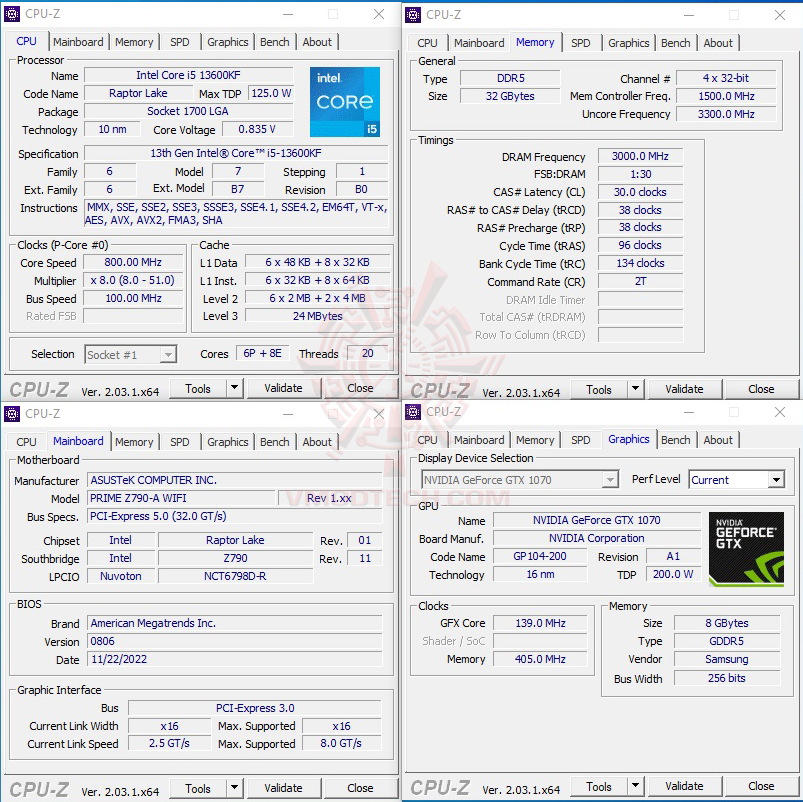
Task: Click Validate in the Mainboard window
Action: 284,788
